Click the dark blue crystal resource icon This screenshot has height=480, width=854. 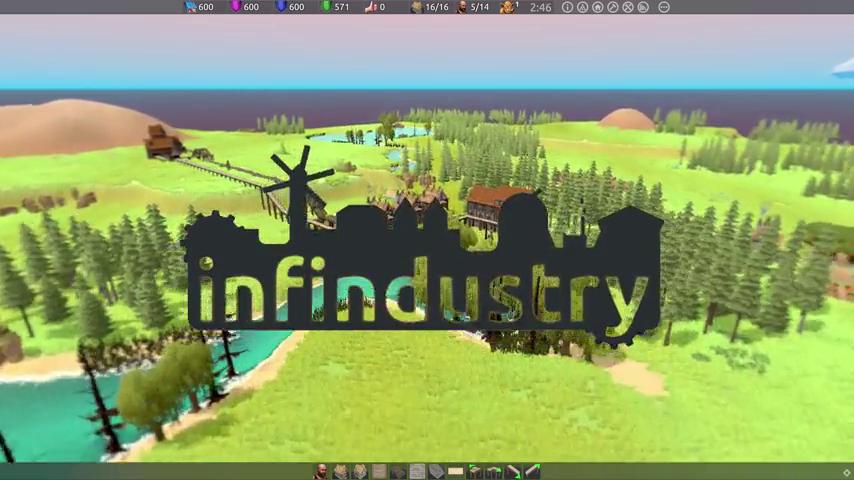(x=281, y=7)
